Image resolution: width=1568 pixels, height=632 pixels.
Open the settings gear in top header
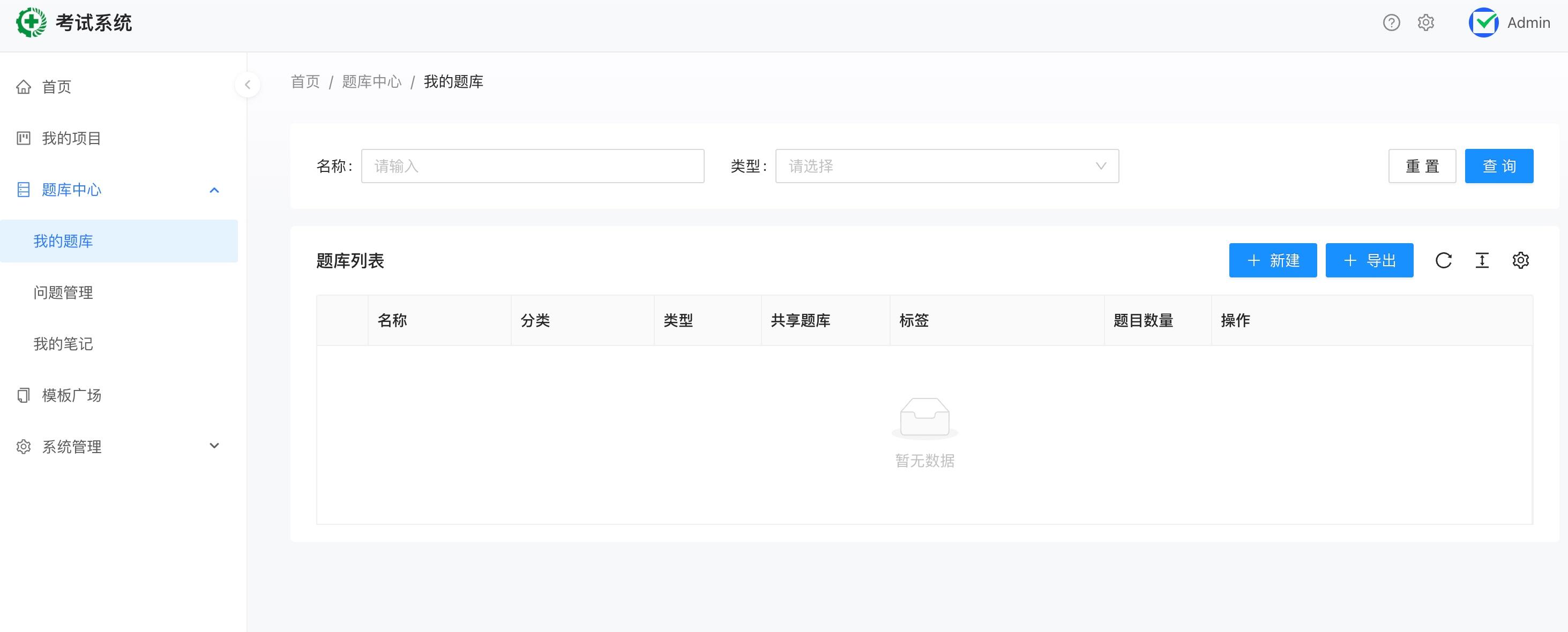pos(1425,22)
